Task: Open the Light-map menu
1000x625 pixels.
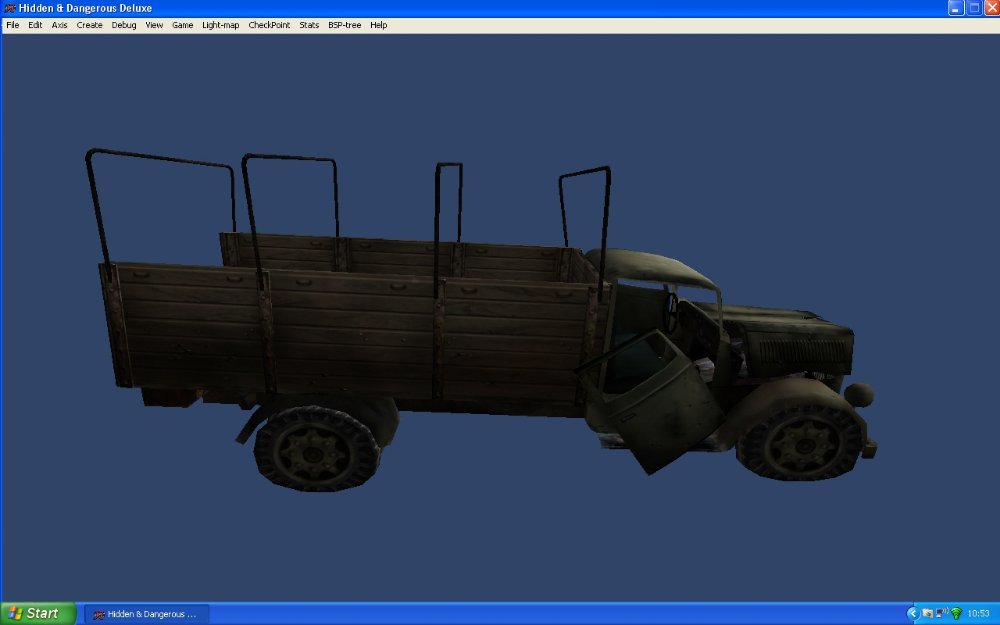Action: pos(221,25)
